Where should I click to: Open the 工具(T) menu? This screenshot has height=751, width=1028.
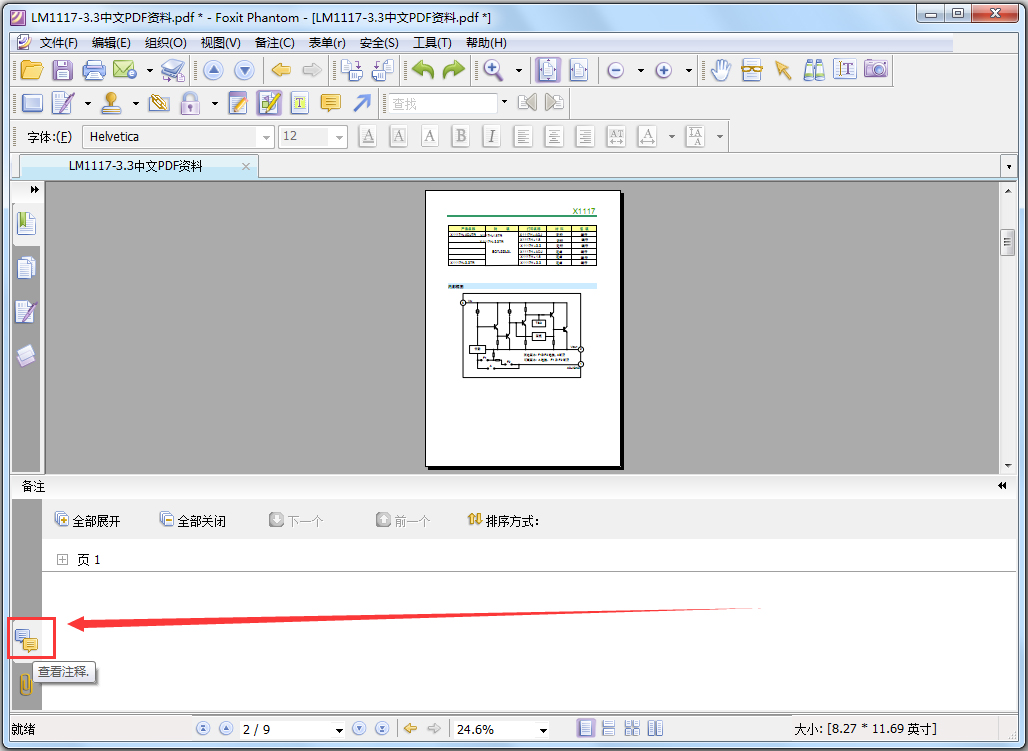432,43
